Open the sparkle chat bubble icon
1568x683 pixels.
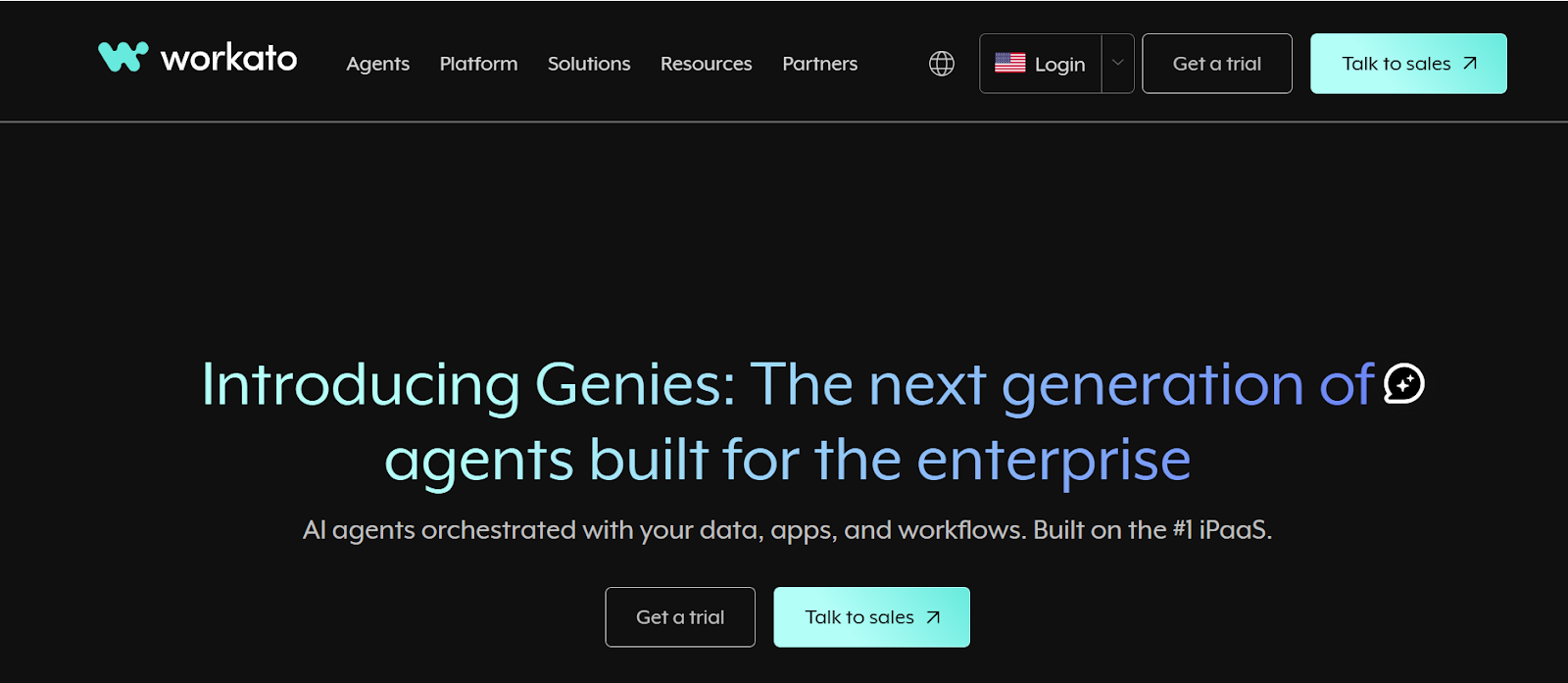[x=1404, y=383]
